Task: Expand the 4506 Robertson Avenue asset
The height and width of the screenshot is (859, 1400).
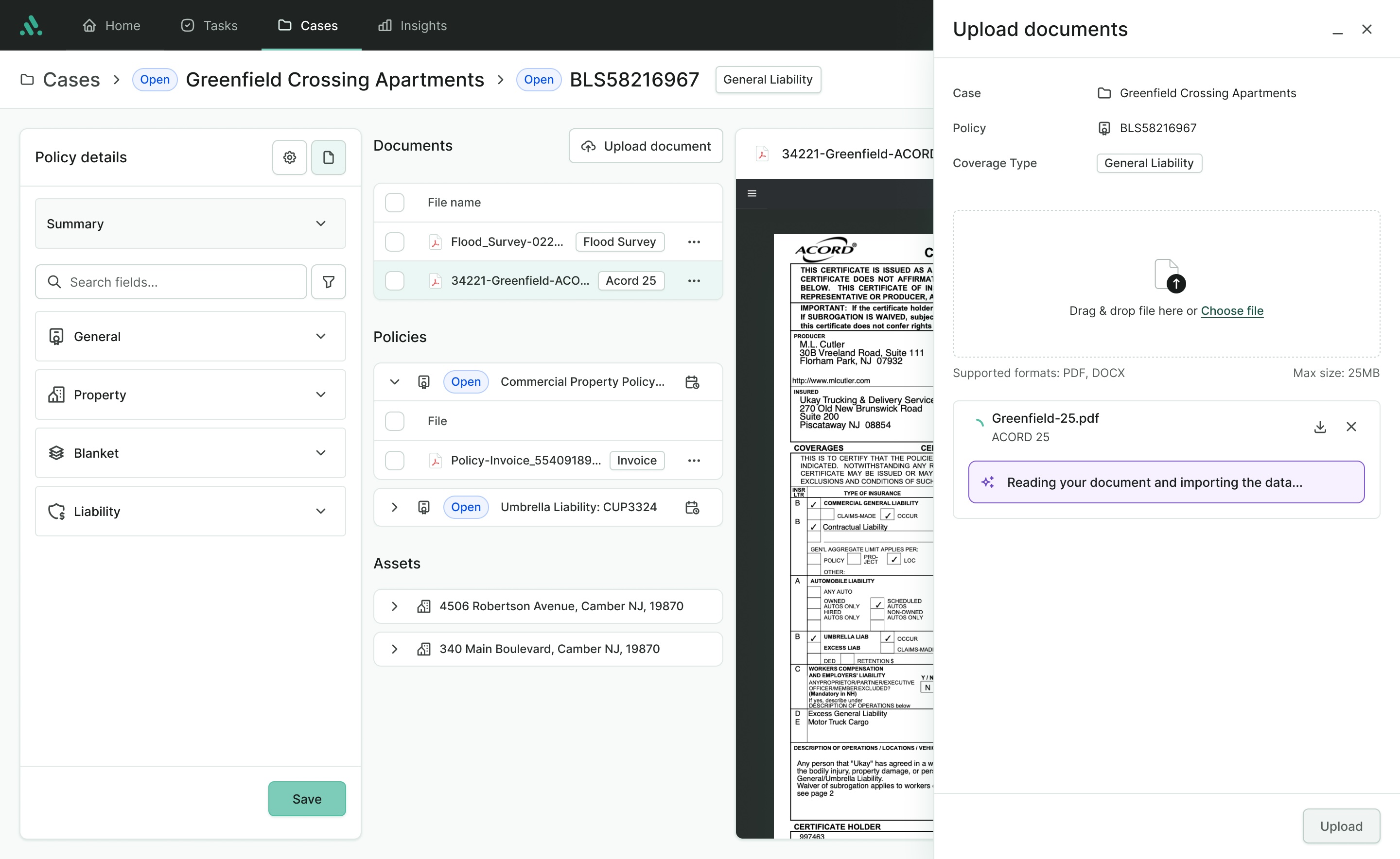Action: tap(394, 606)
